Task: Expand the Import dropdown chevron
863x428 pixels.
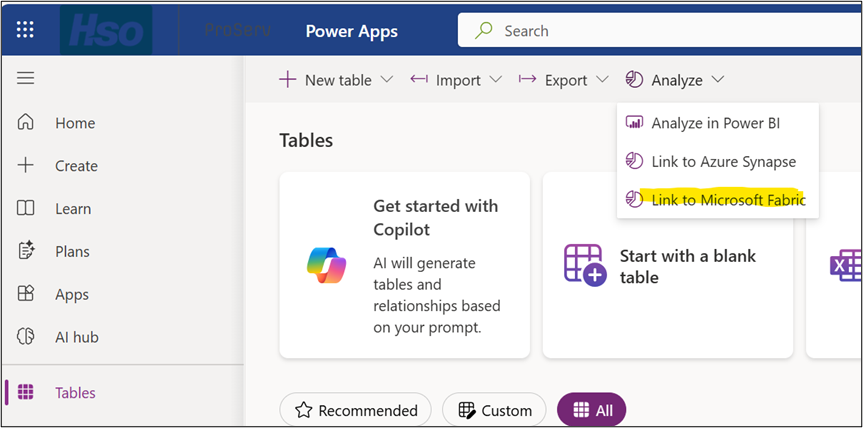Action: point(497,80)
